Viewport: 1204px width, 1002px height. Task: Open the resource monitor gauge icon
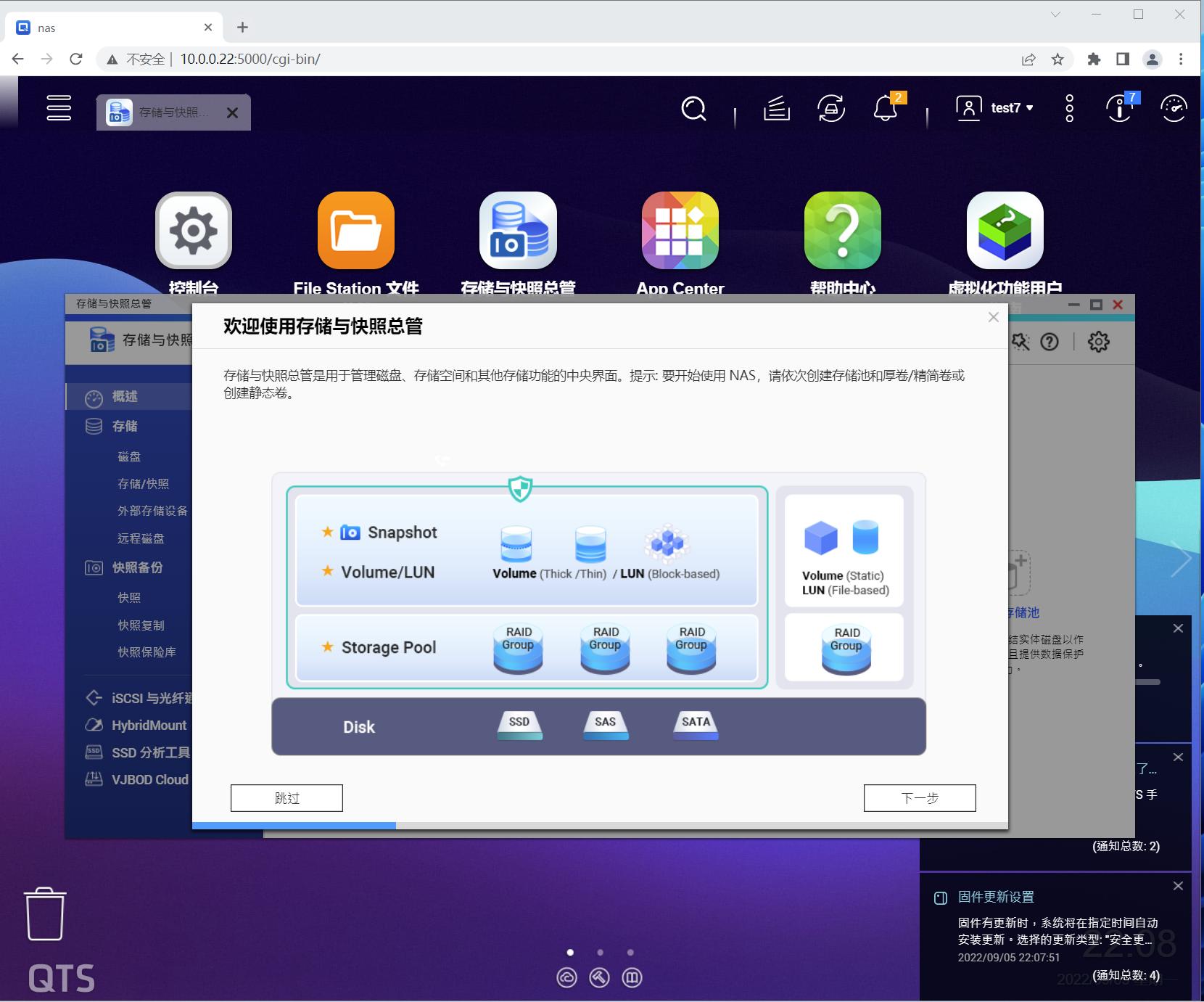1174,109
